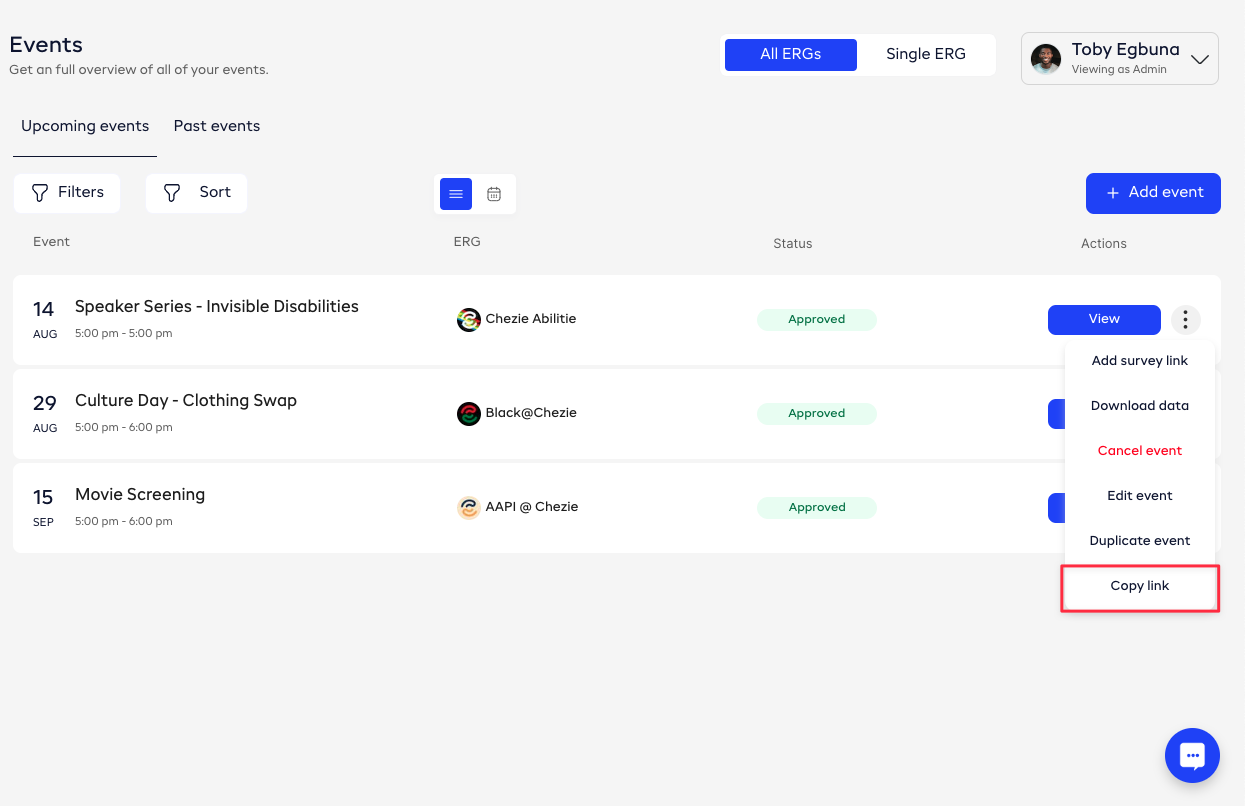Switch to list view icon
The height and width of the screenshot is (806, 1245).
pos(456,194)
